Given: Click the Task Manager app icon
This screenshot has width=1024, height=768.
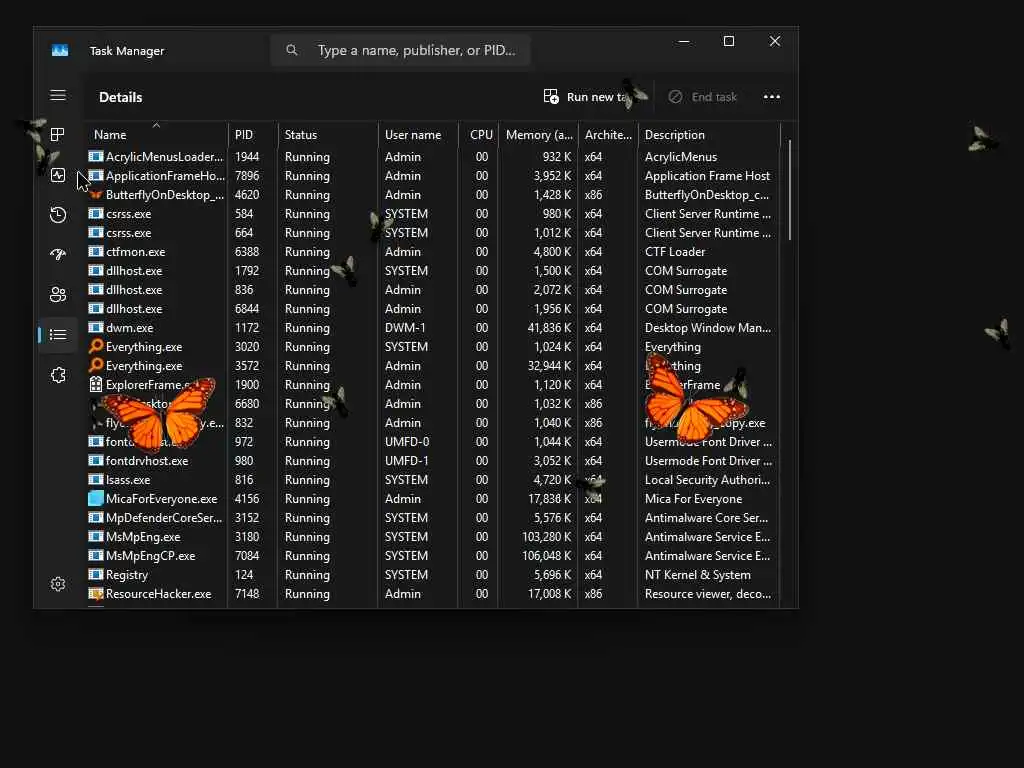Looking at the screenshot, I should (x=60, y=50).
